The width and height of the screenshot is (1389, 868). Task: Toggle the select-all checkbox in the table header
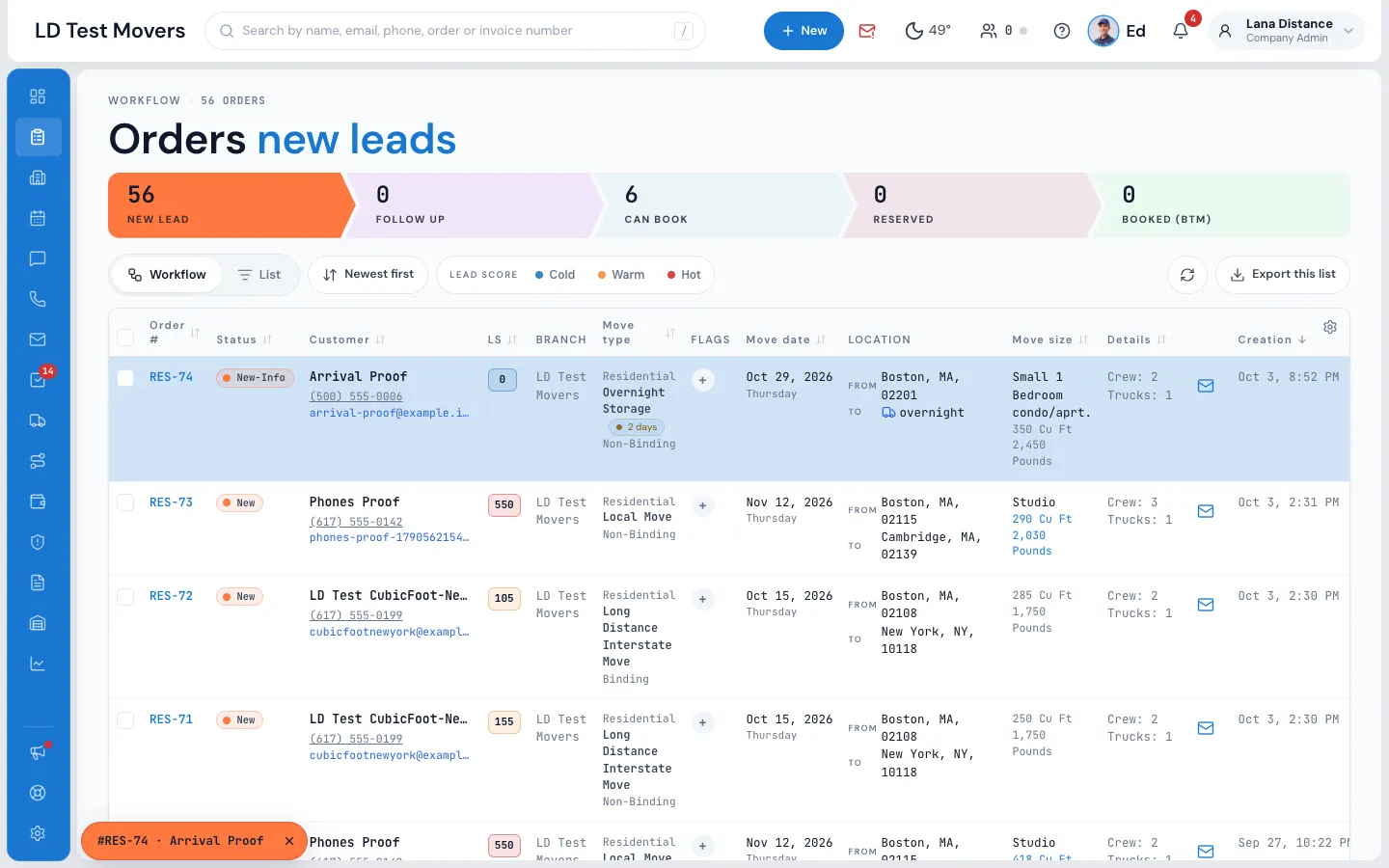coord(125,338)
